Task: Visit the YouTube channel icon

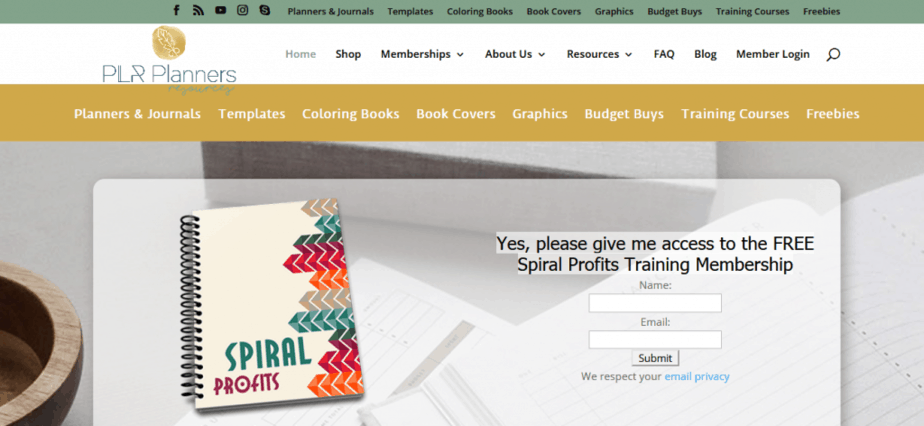Action: coord(220,10)
